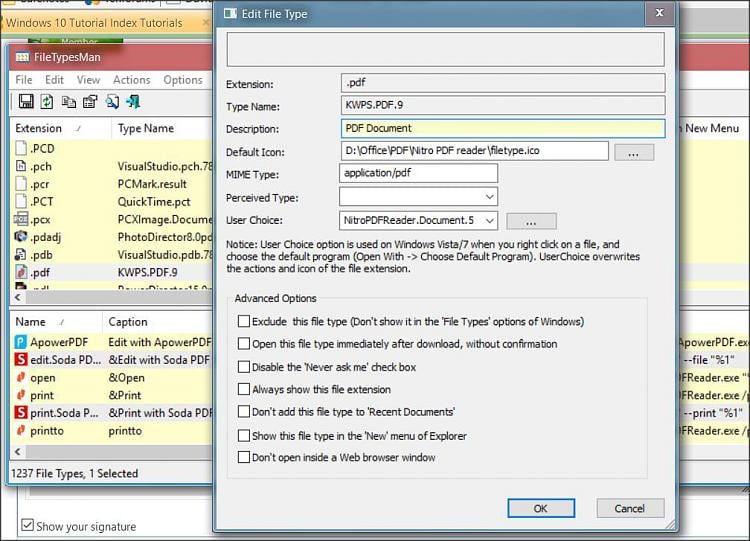The height and width of the screenshot is (541, 750).
Task: Close the Windows 10 Tutorial Index tab
Action: (206, 22)
